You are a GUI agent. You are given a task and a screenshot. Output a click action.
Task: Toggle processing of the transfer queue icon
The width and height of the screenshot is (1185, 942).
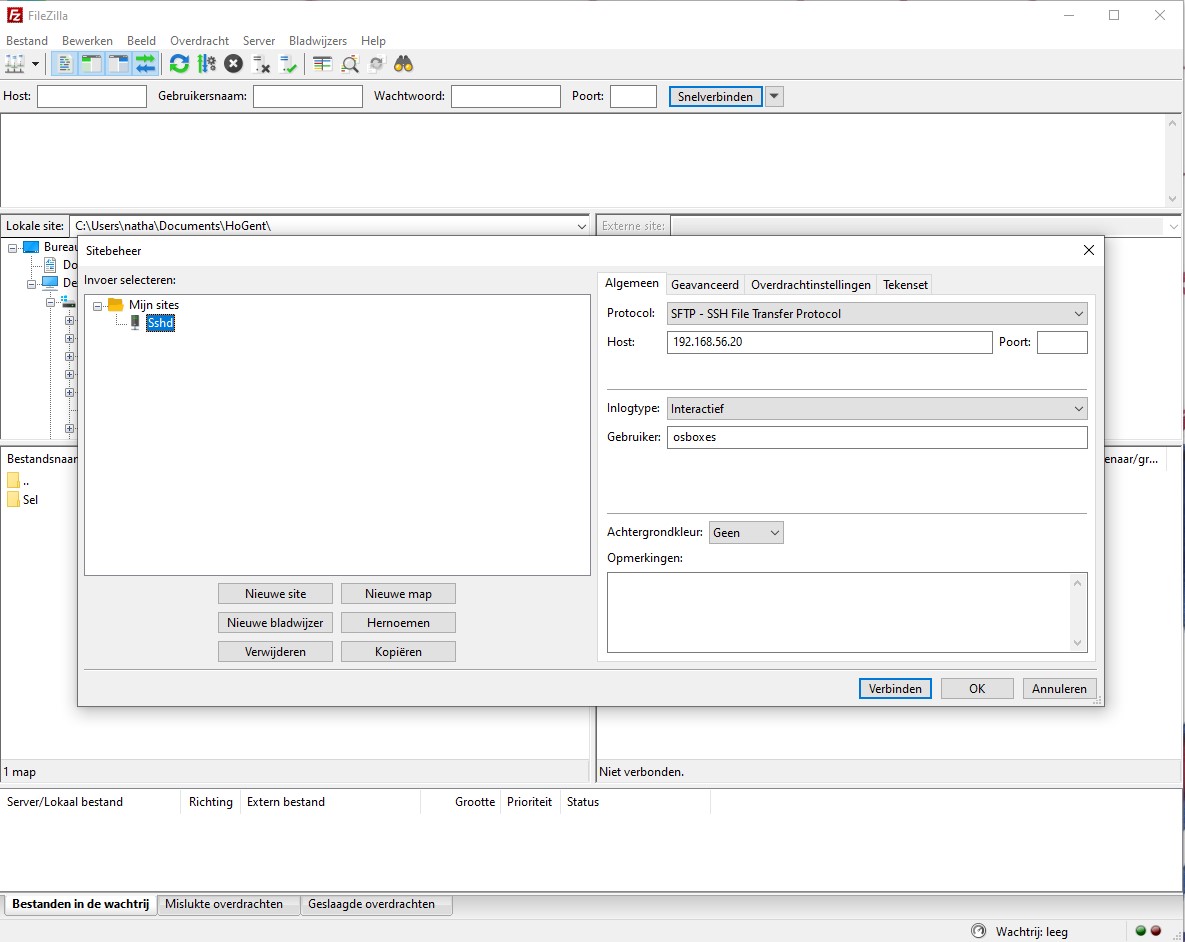tap(206, 64)
